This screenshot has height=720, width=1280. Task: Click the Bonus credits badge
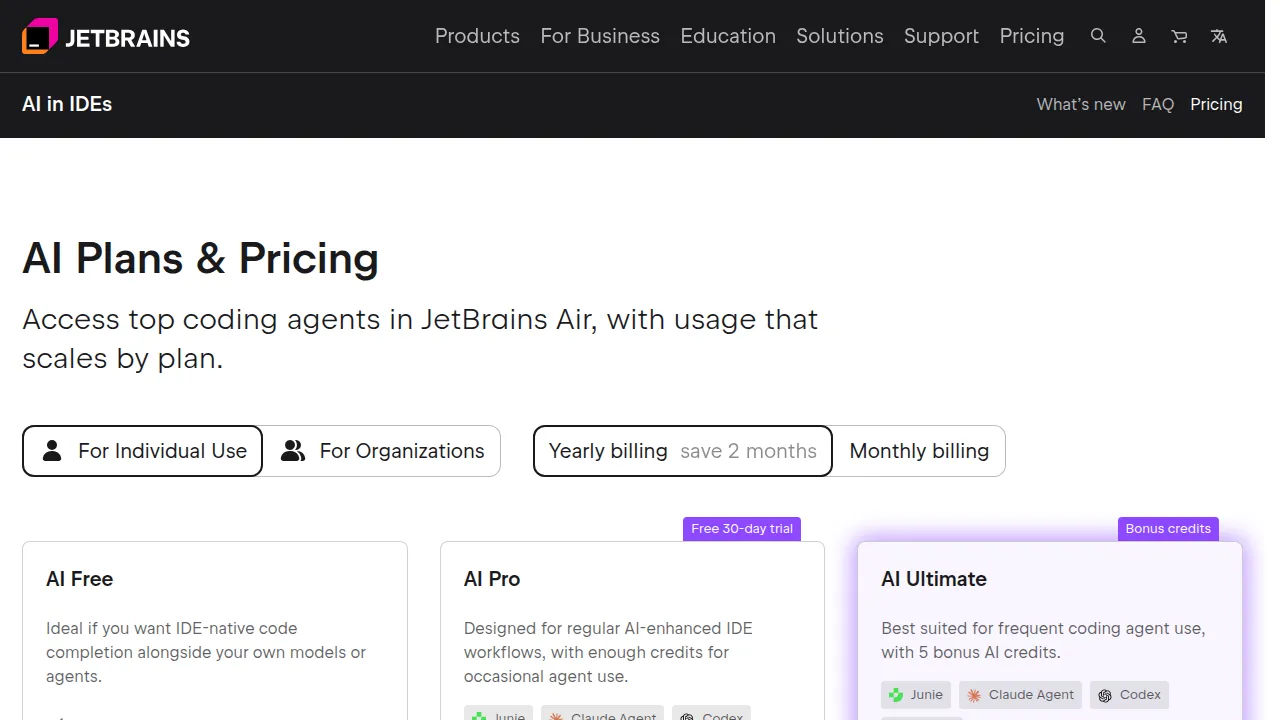[1168, 529]
